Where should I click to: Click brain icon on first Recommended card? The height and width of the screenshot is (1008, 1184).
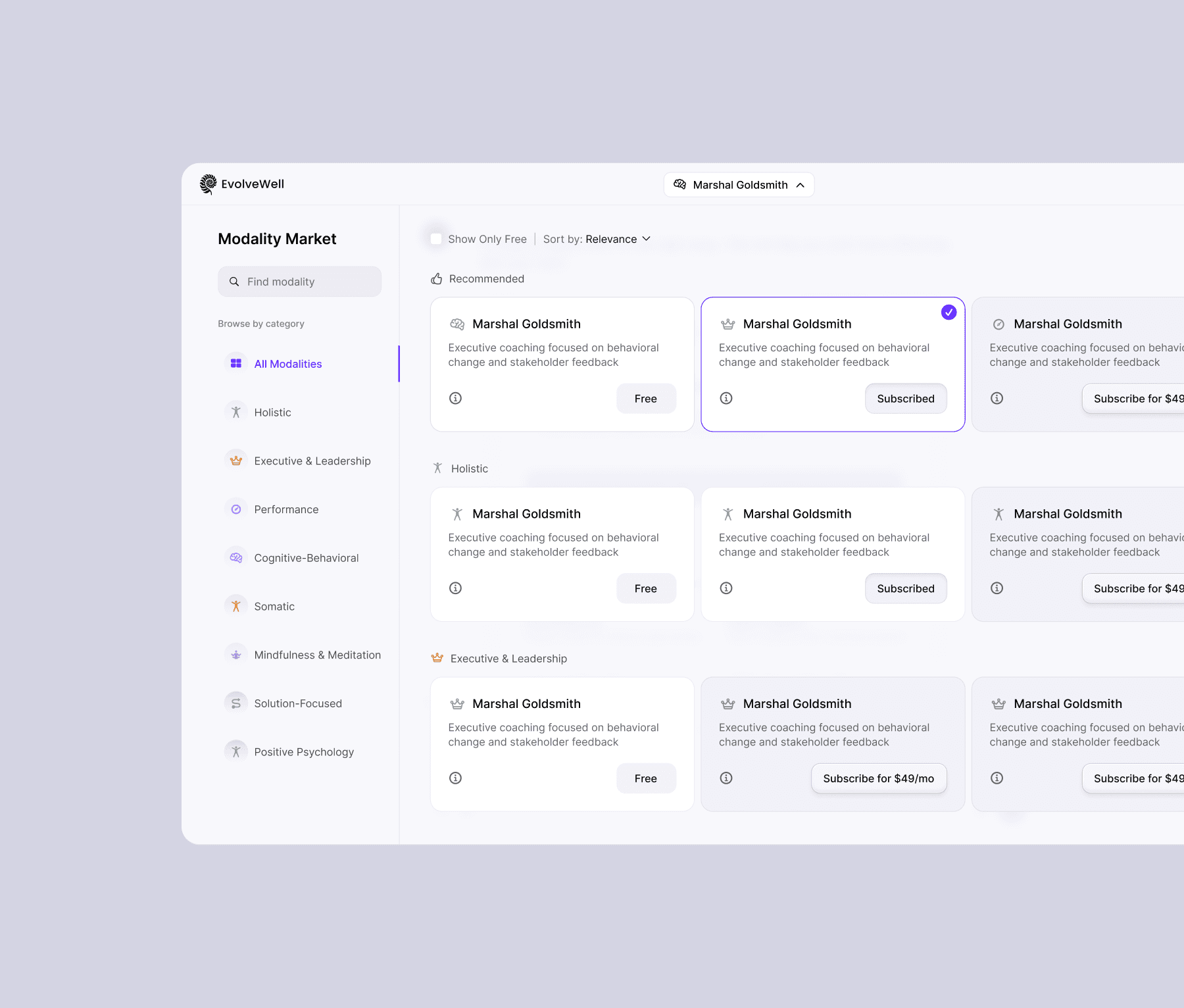click(x=457, y=324)
